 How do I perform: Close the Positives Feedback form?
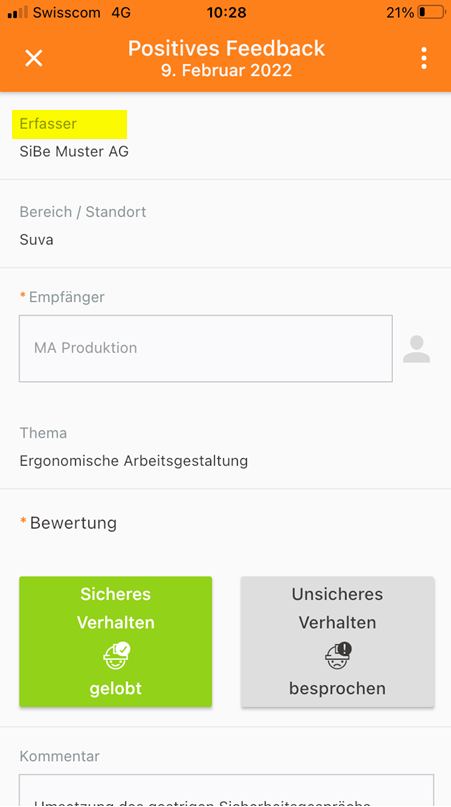[x=34, y=58]
